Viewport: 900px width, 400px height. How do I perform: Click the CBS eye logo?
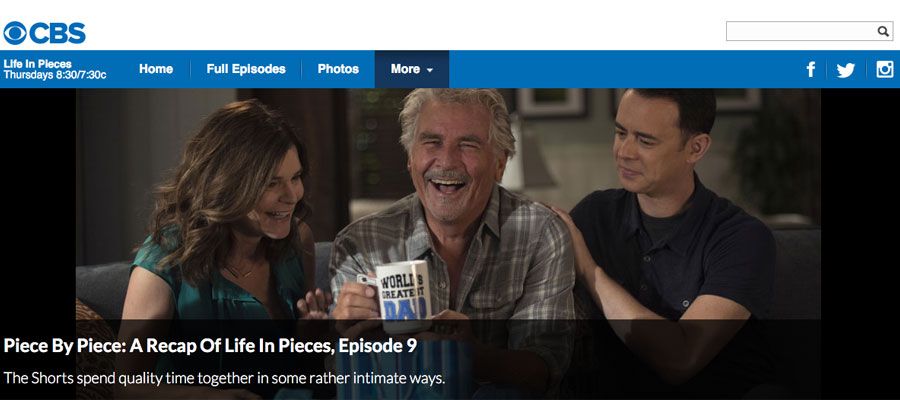[15, 33]
